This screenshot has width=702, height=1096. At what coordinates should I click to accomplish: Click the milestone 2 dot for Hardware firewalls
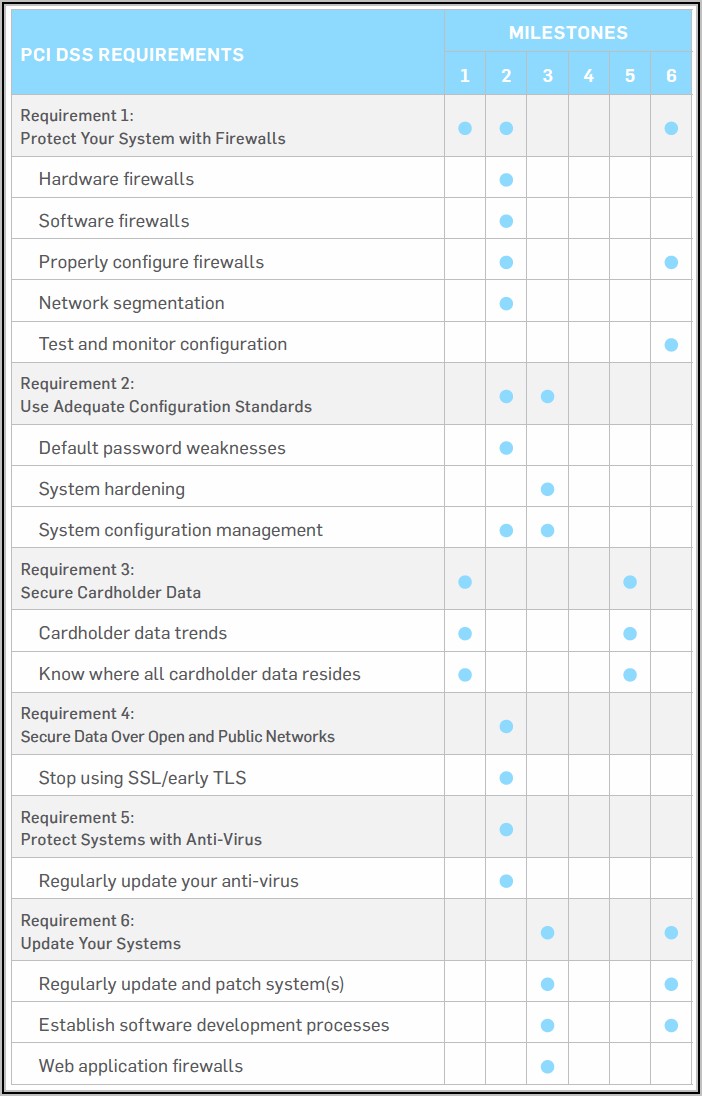(x=506, y=180)
